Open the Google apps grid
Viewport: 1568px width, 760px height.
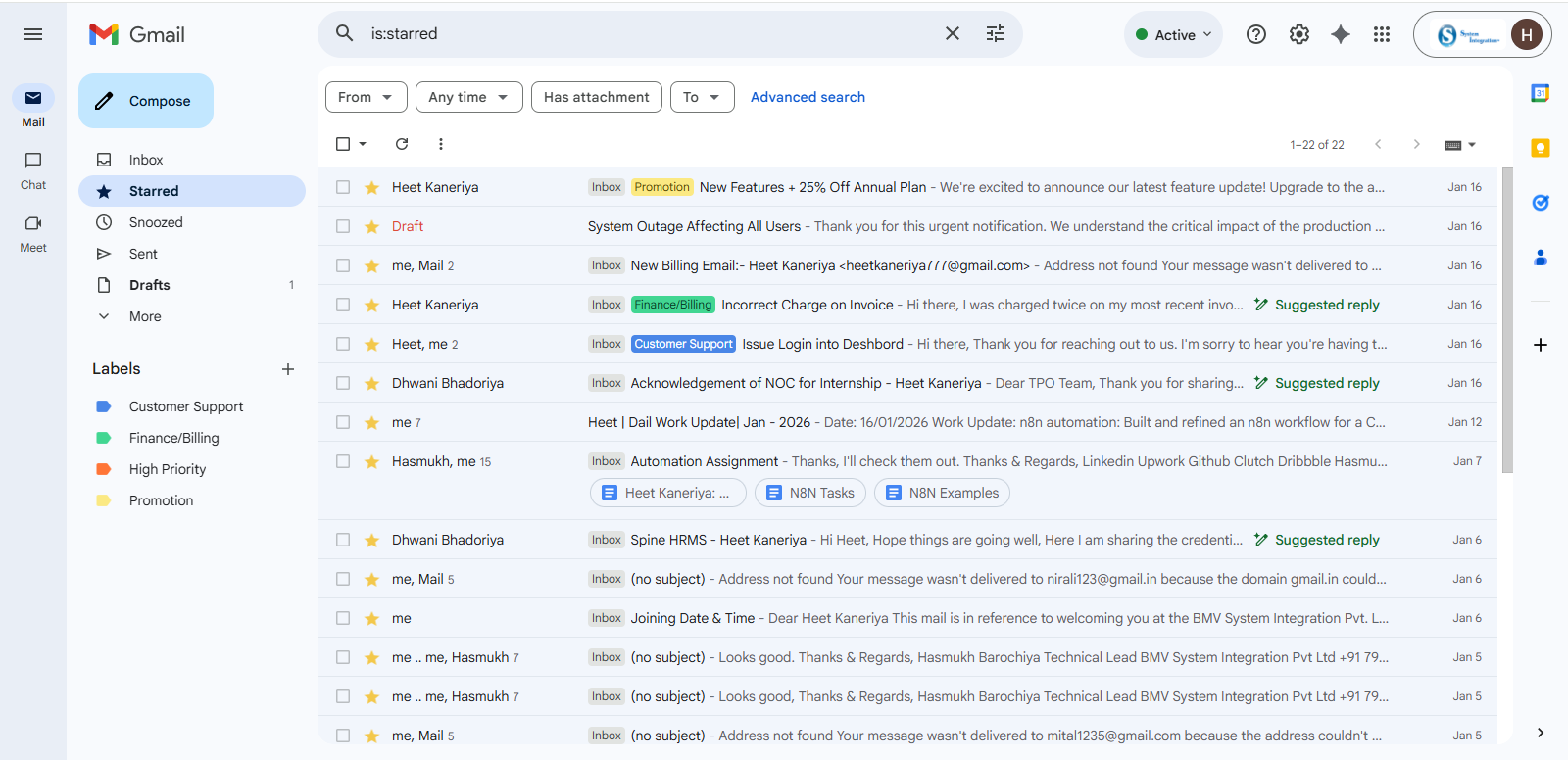pyautogui.click(x=1381, y=34)
